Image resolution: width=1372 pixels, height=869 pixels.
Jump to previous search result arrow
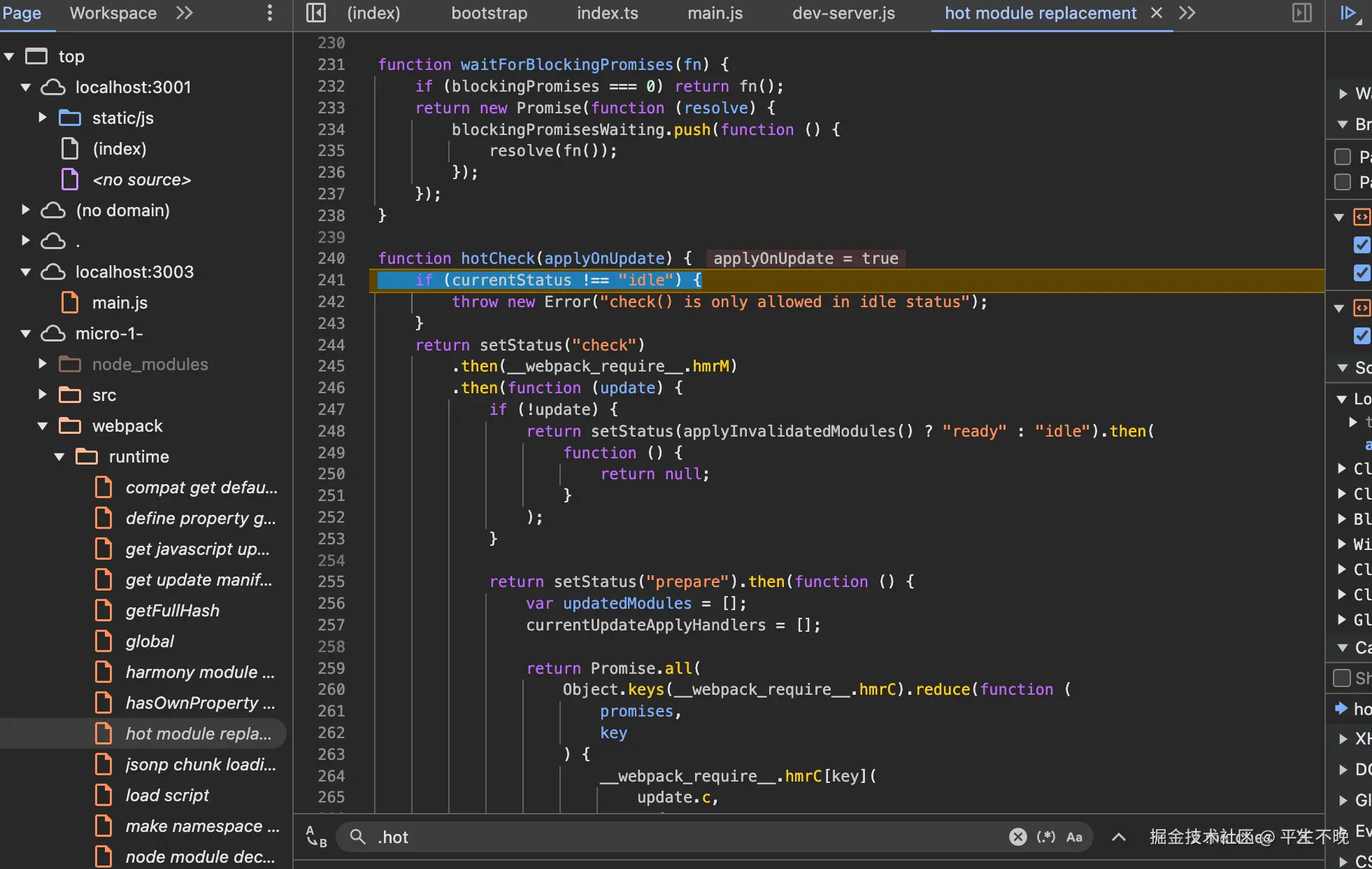(1119, 837)
